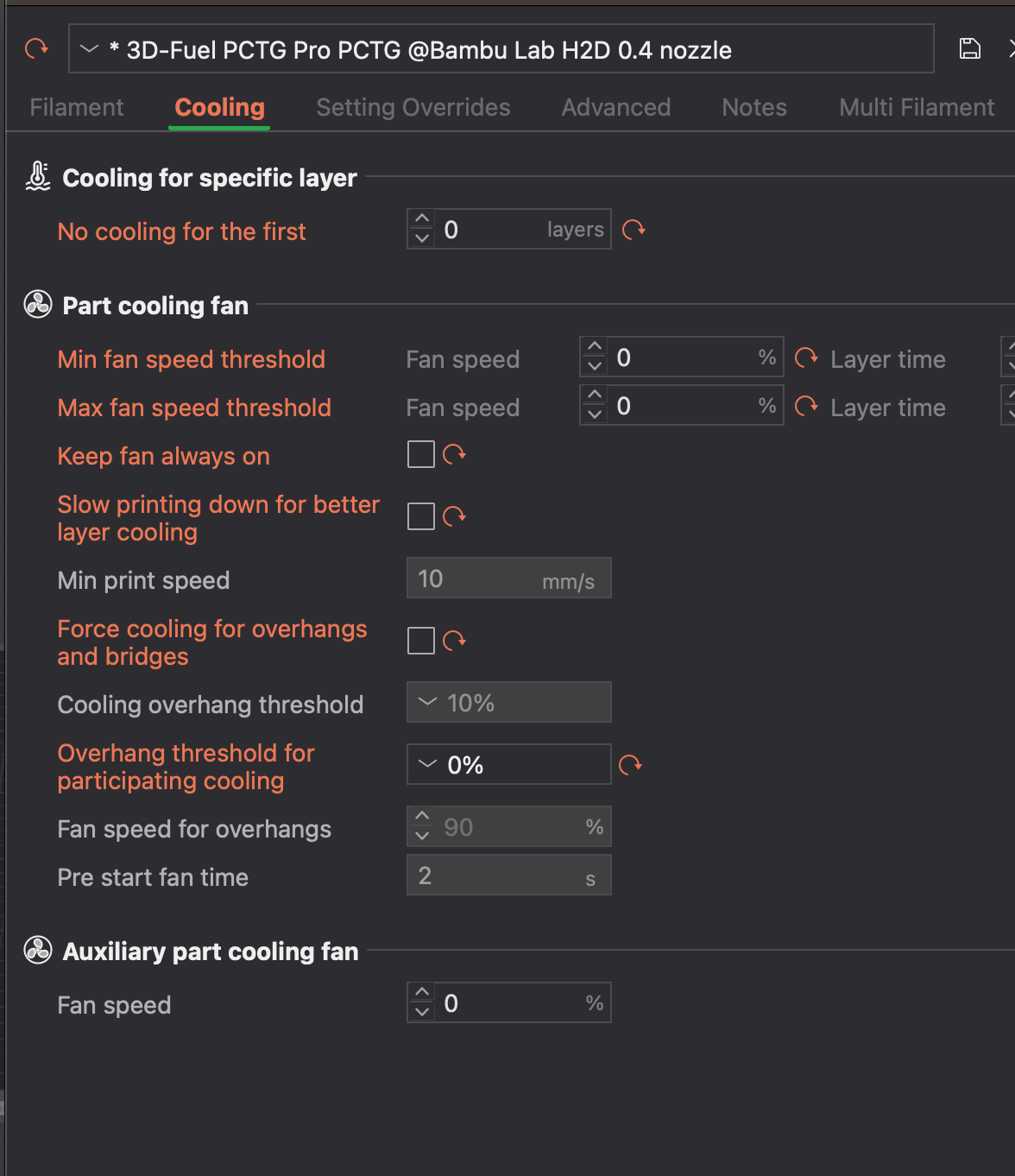Click the Cooling for specific layer thermometer icon
Image resolution: width=1015 pixels, height=1176 pixels.
[38, 176]
